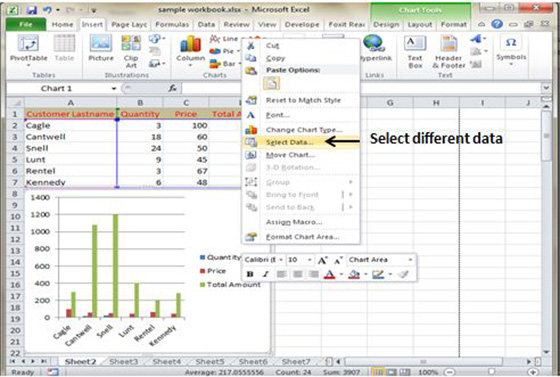Click the font color button in the mini toolbar
The height and width of the screenshot is (377, 560).
[x=329, y=274]
